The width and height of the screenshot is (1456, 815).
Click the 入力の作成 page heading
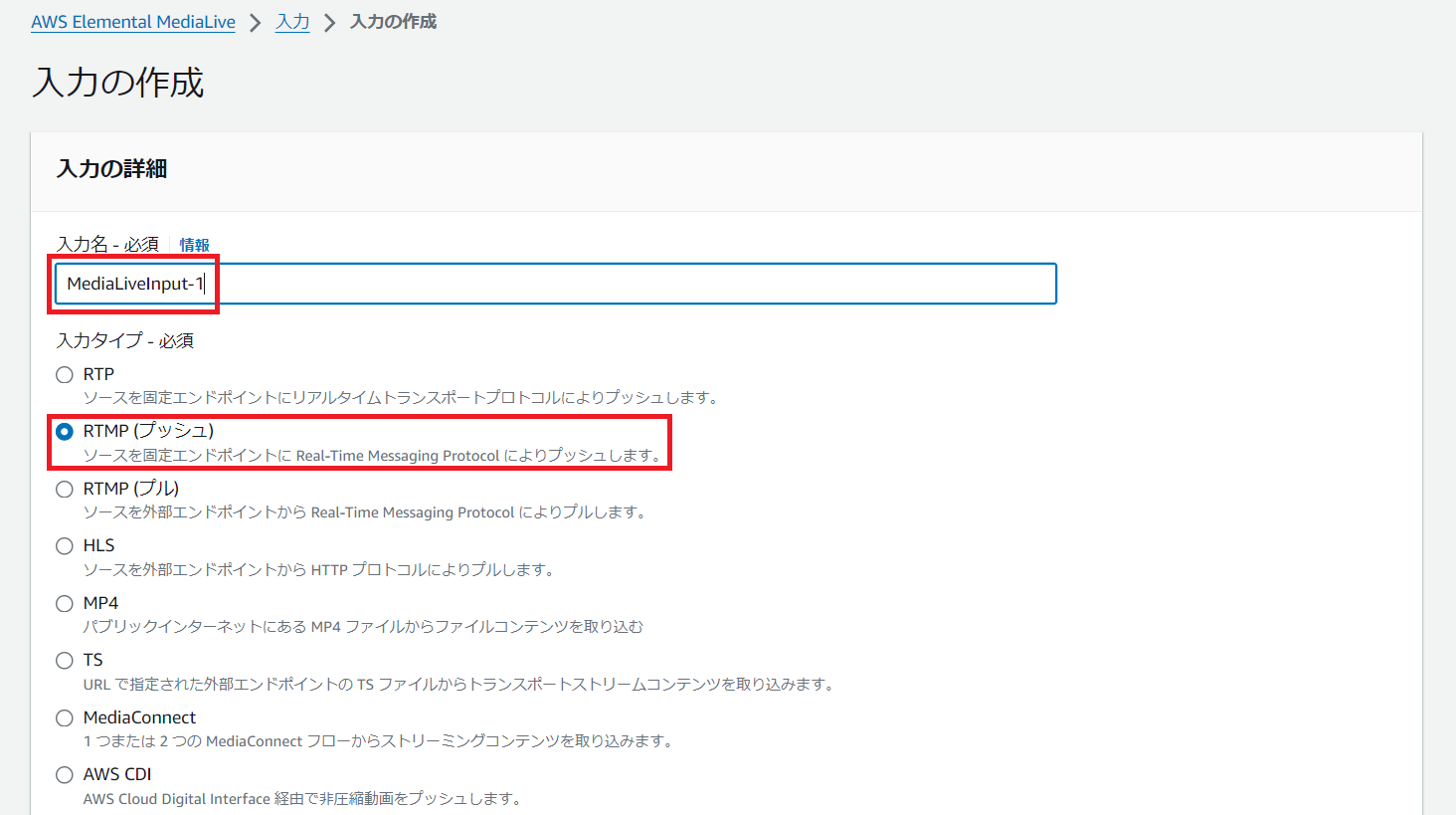(x=118, y=82)
